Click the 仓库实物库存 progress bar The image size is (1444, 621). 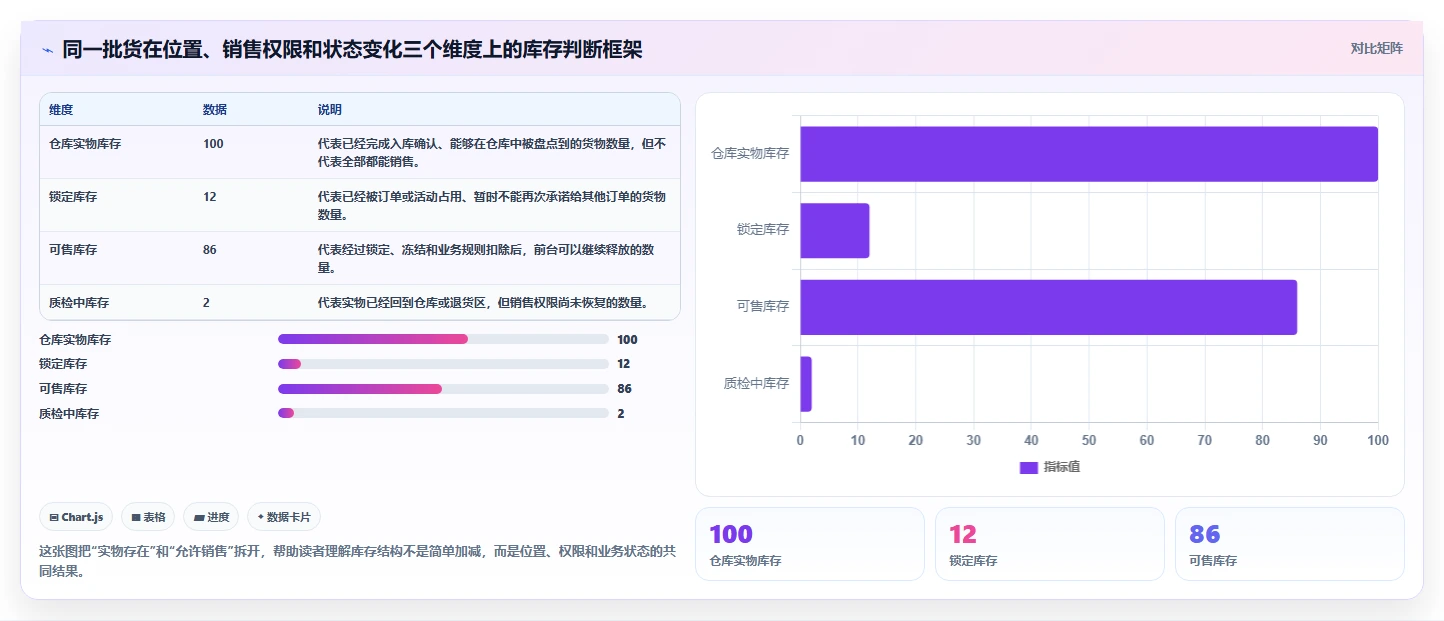click(x=443, y=339)
